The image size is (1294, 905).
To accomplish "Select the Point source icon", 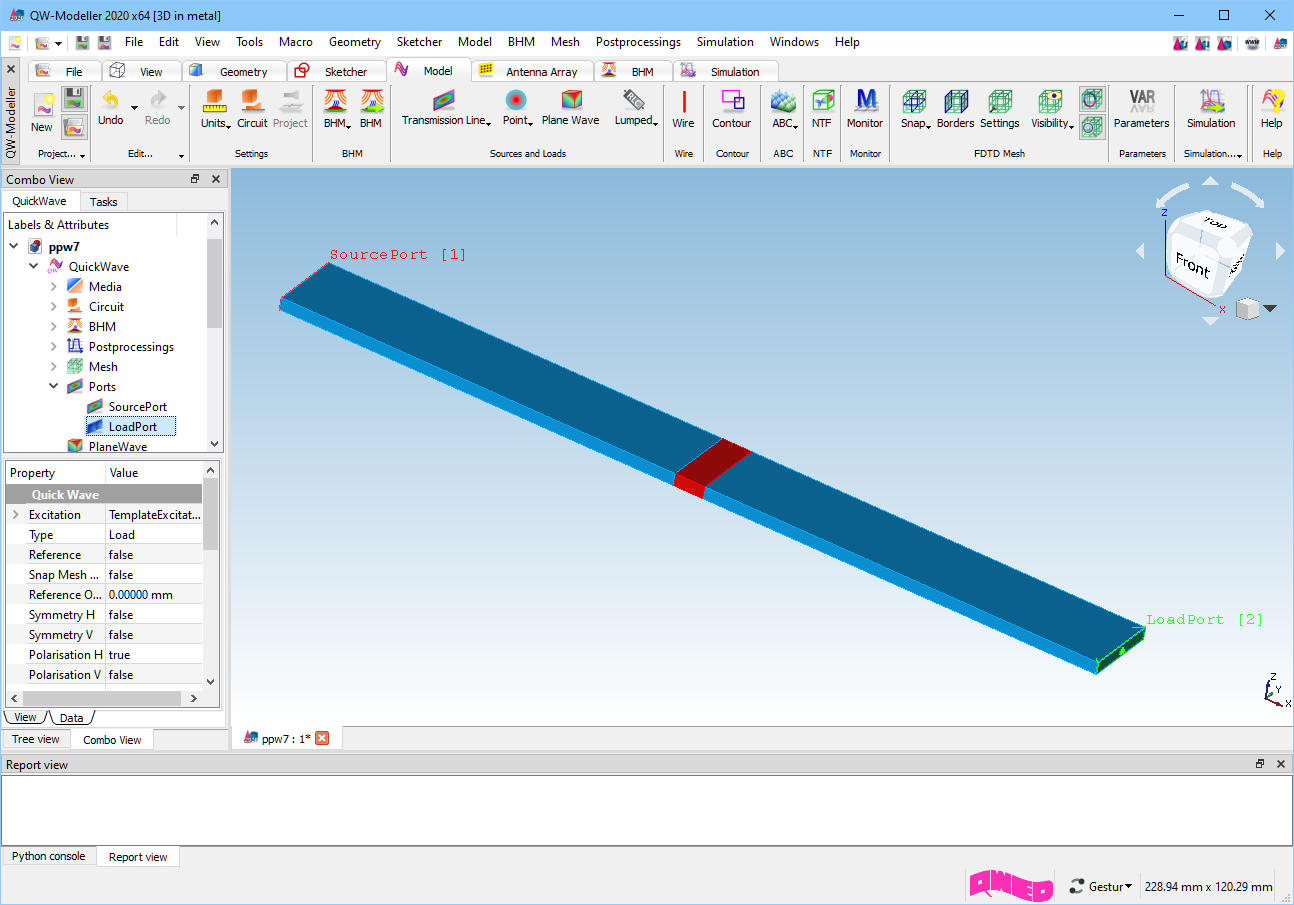I will [515, 100].
